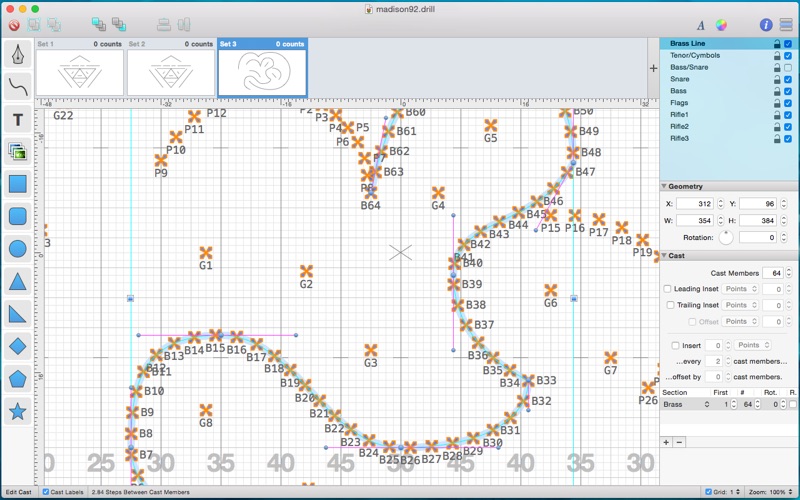This screenshot has height=500, width=800.
Task: Enable the Insert checkbox
Action: point(676,345)
